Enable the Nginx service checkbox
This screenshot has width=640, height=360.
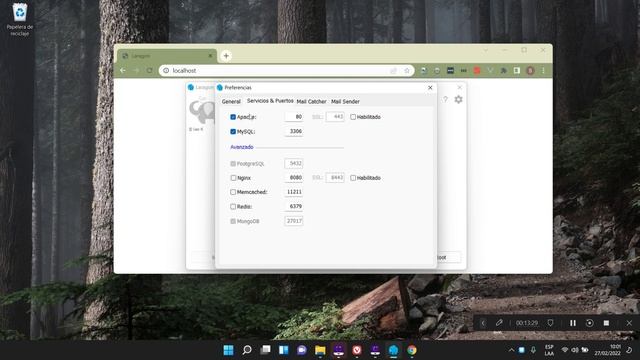point(233,178)
